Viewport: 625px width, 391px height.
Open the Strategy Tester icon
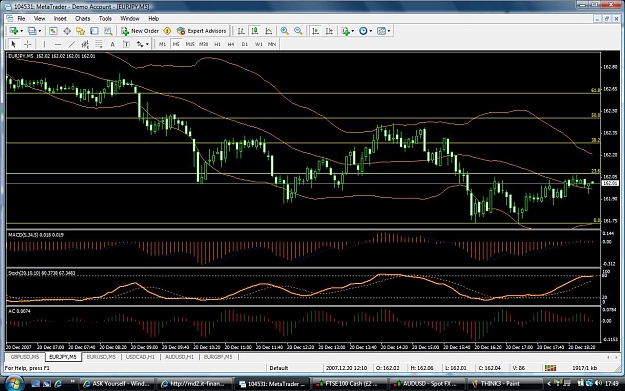(108, 31)
